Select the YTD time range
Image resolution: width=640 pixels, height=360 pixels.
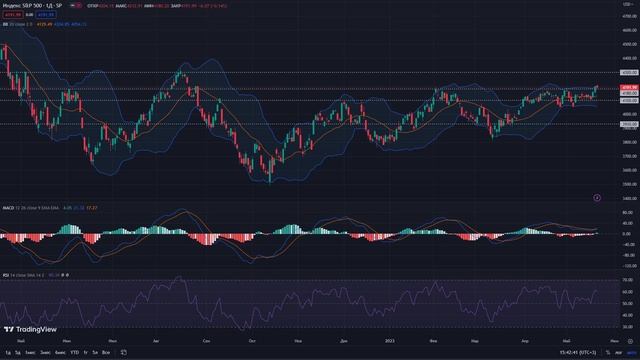click(74, 352)
